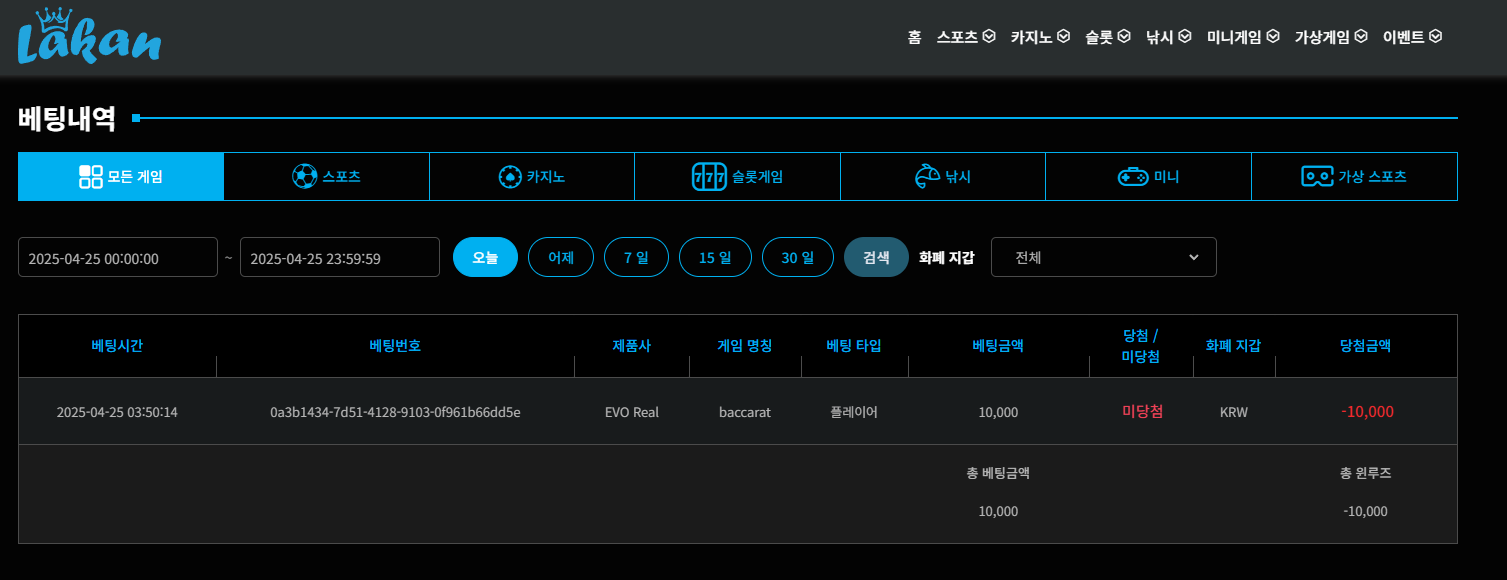Click the Lakan crown logo

[x=89, y=38]
